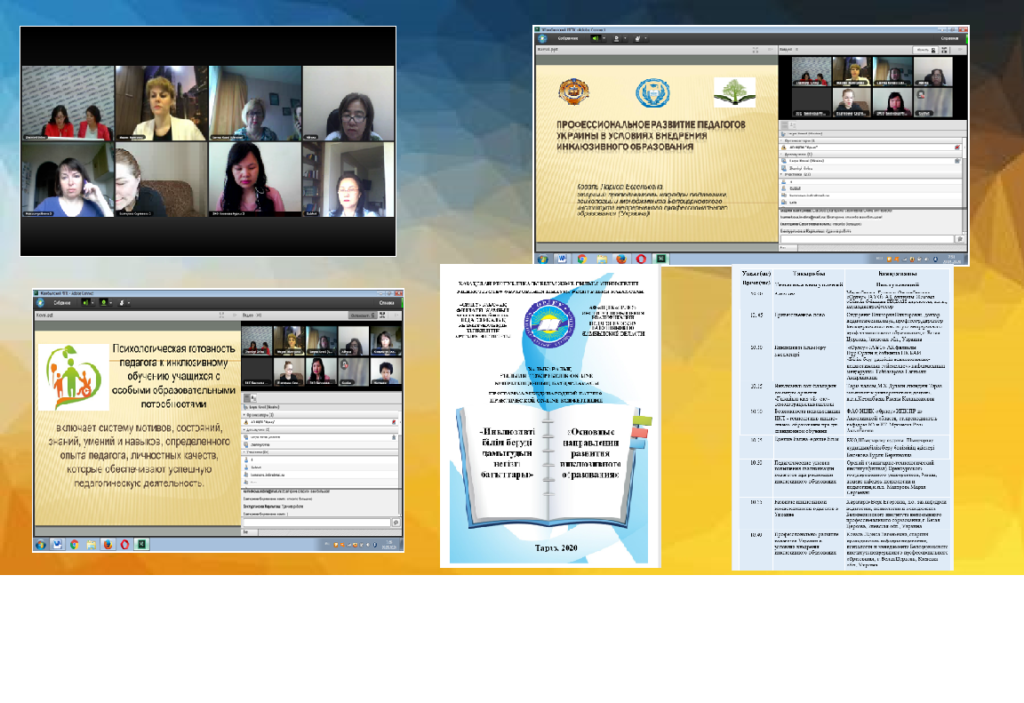Launch Firefox from the top-right window's taskbar

point(620,258)
